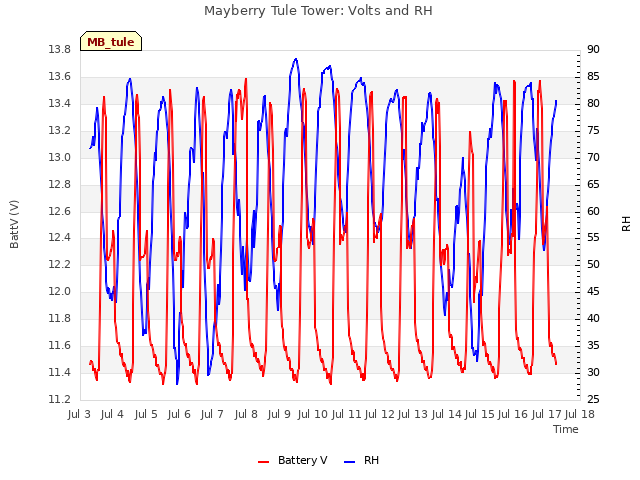Viewport: 640px width, 480px height.
Task: Click the Jul 15 date label
Action: [480, 414]
